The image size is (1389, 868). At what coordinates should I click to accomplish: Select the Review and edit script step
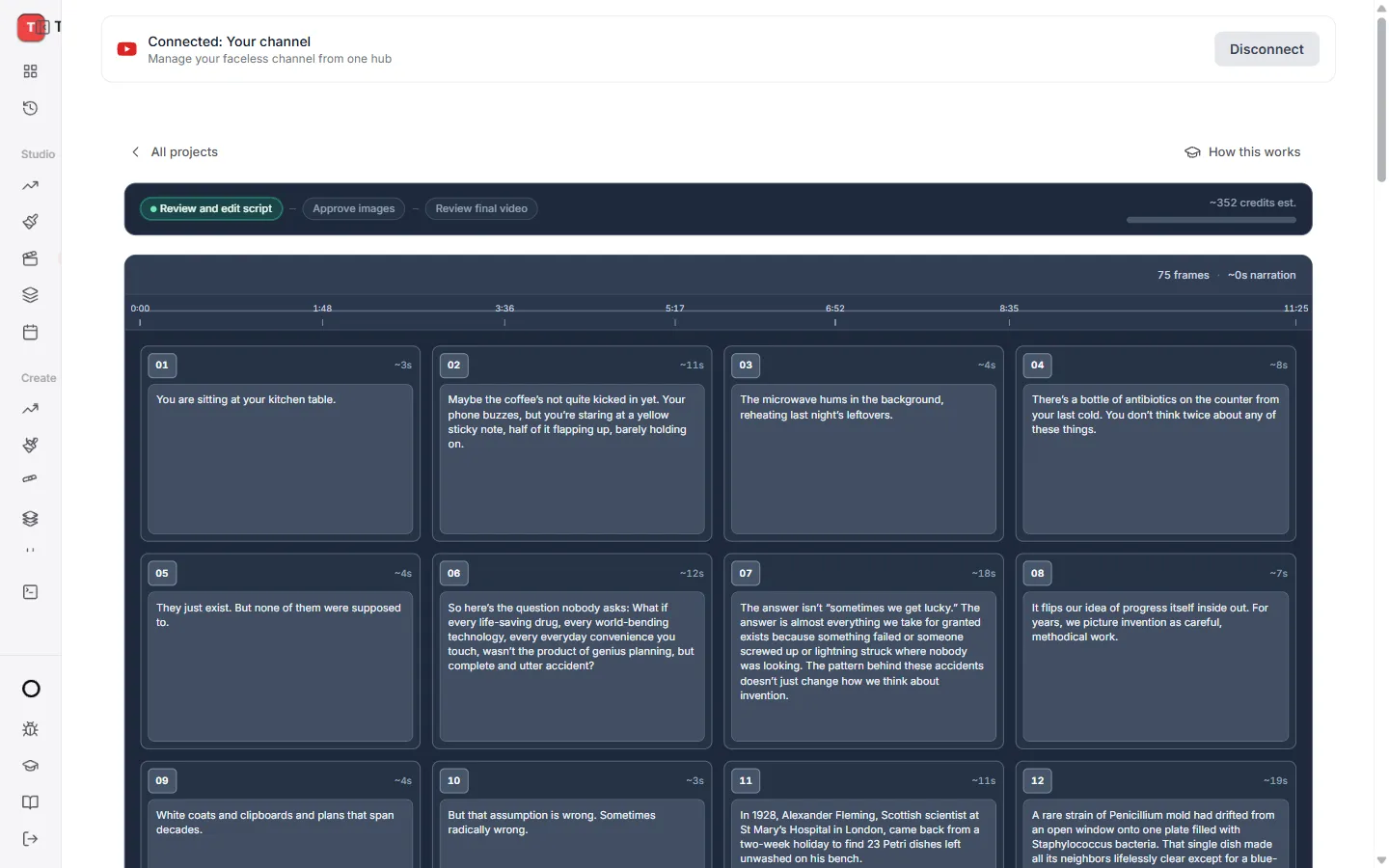211,208
